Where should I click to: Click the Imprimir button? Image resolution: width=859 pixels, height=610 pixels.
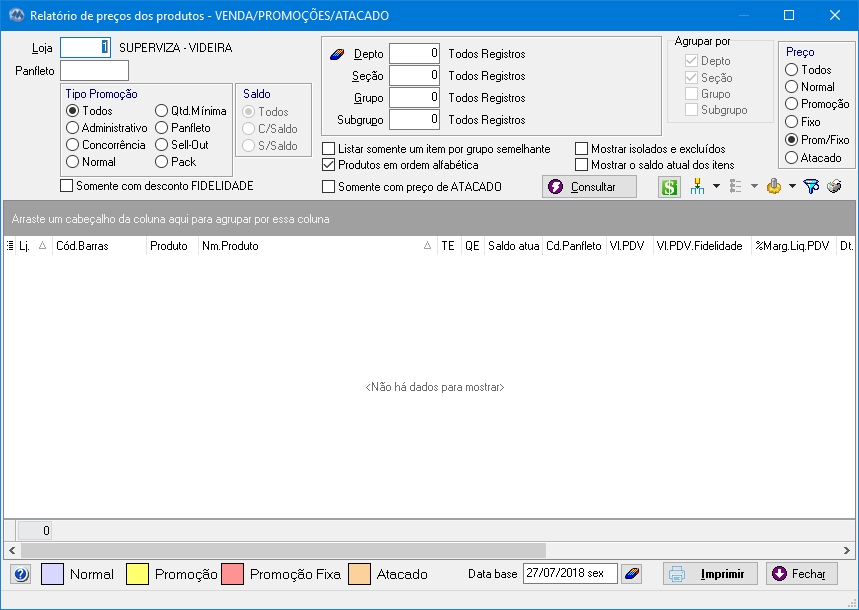(x=711, y=574)
